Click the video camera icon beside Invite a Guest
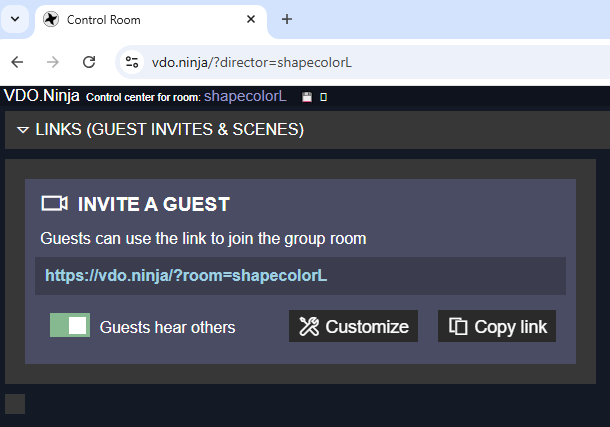The image size is (610, 427). click(x=54, y=203)
